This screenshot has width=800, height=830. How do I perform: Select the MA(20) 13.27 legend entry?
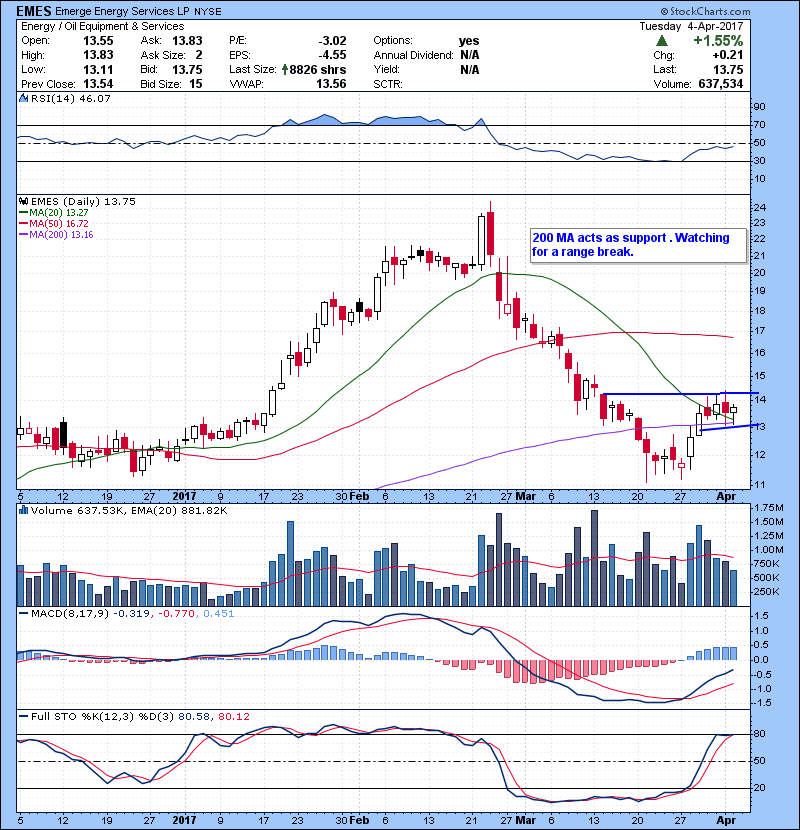pos(53,213)
